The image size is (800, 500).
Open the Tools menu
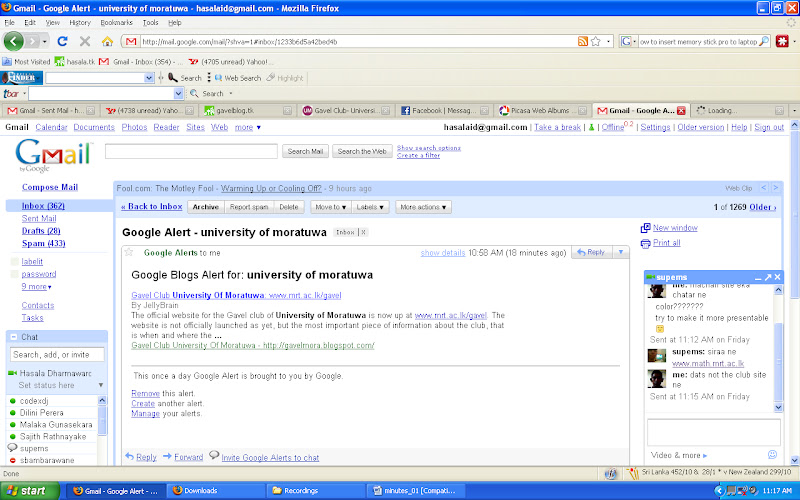click(x=151, y=22)
